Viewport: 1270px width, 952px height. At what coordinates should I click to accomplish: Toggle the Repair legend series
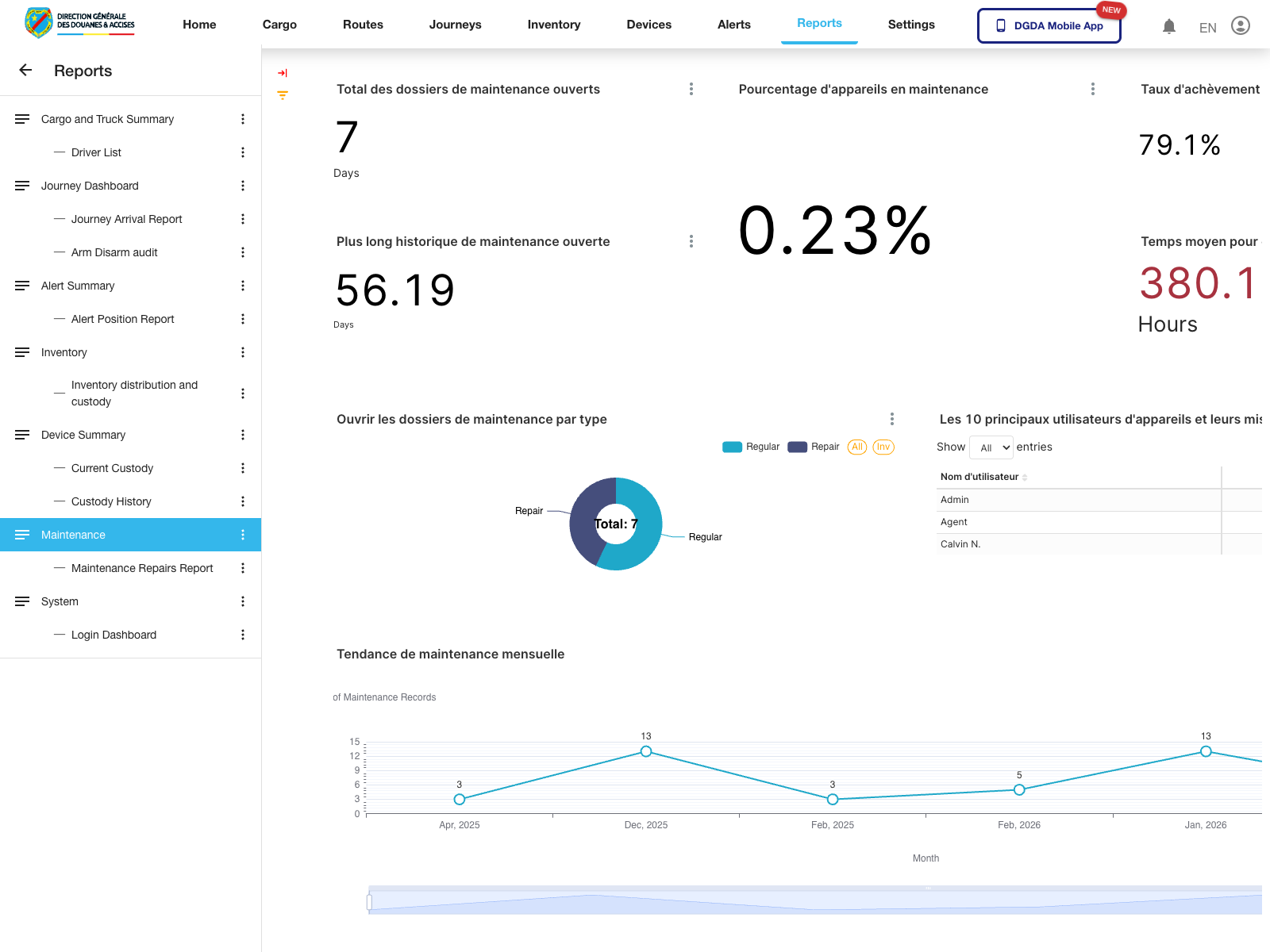click(x=814, y=447)
